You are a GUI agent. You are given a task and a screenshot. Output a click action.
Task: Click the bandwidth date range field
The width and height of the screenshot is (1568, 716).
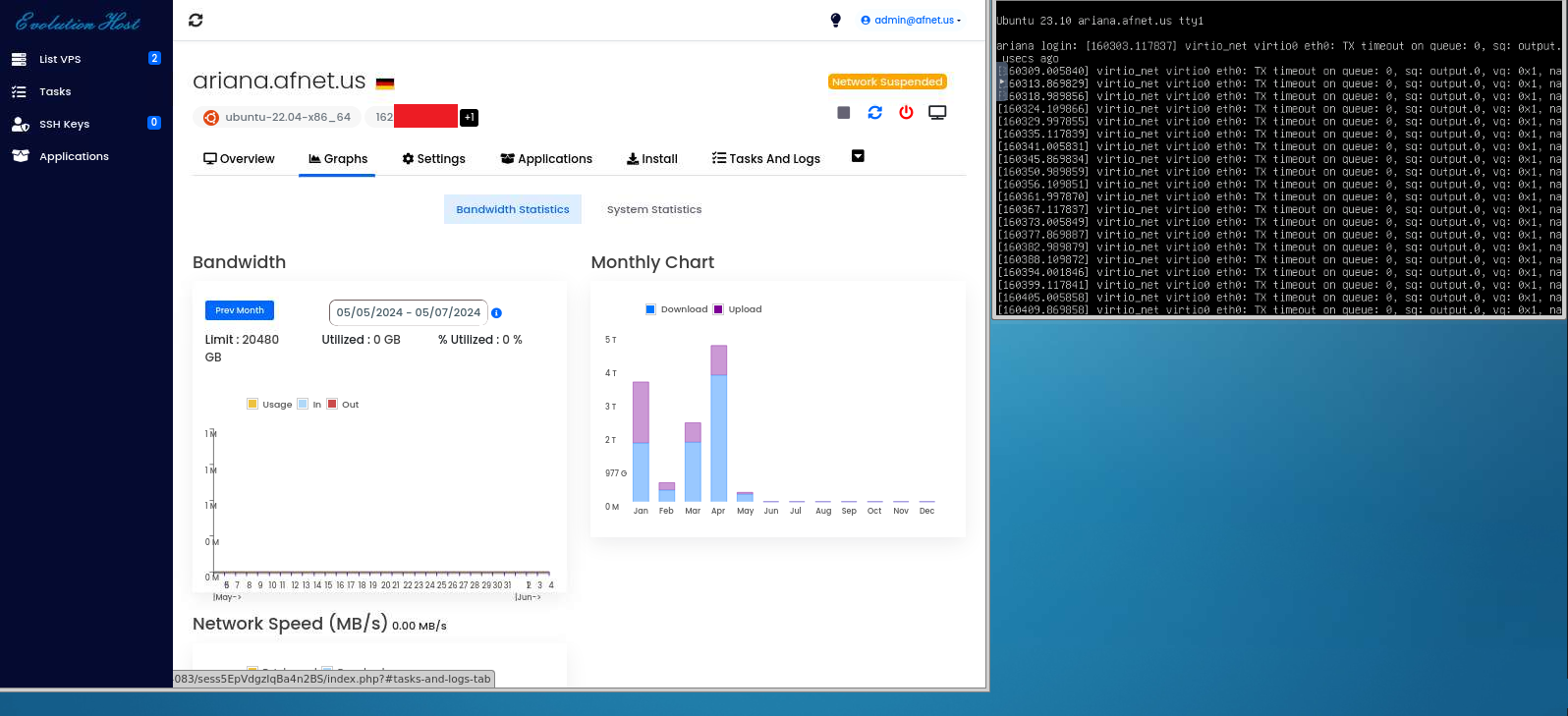(x=408, y=312)
